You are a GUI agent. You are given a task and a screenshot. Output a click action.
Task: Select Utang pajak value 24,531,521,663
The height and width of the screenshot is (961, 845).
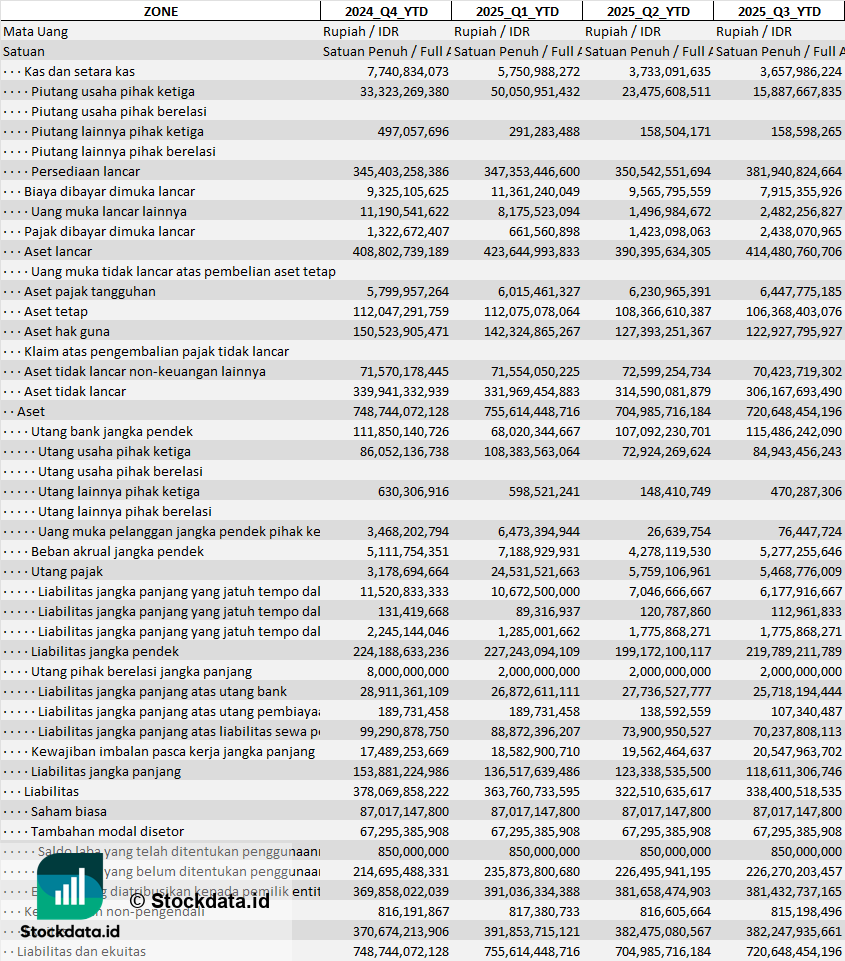point(535,572)
